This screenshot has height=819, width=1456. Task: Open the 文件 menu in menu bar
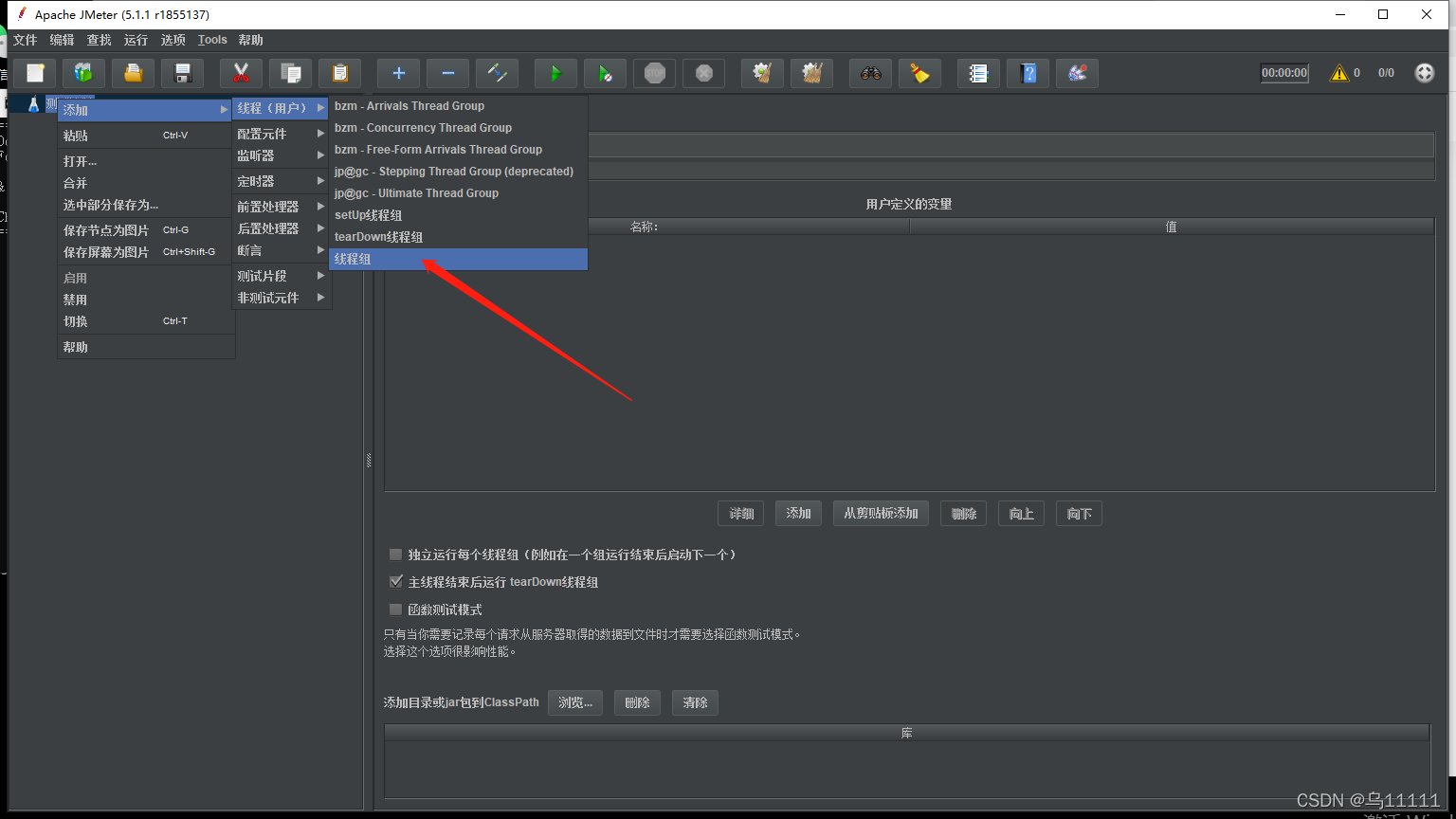(26, 40)
